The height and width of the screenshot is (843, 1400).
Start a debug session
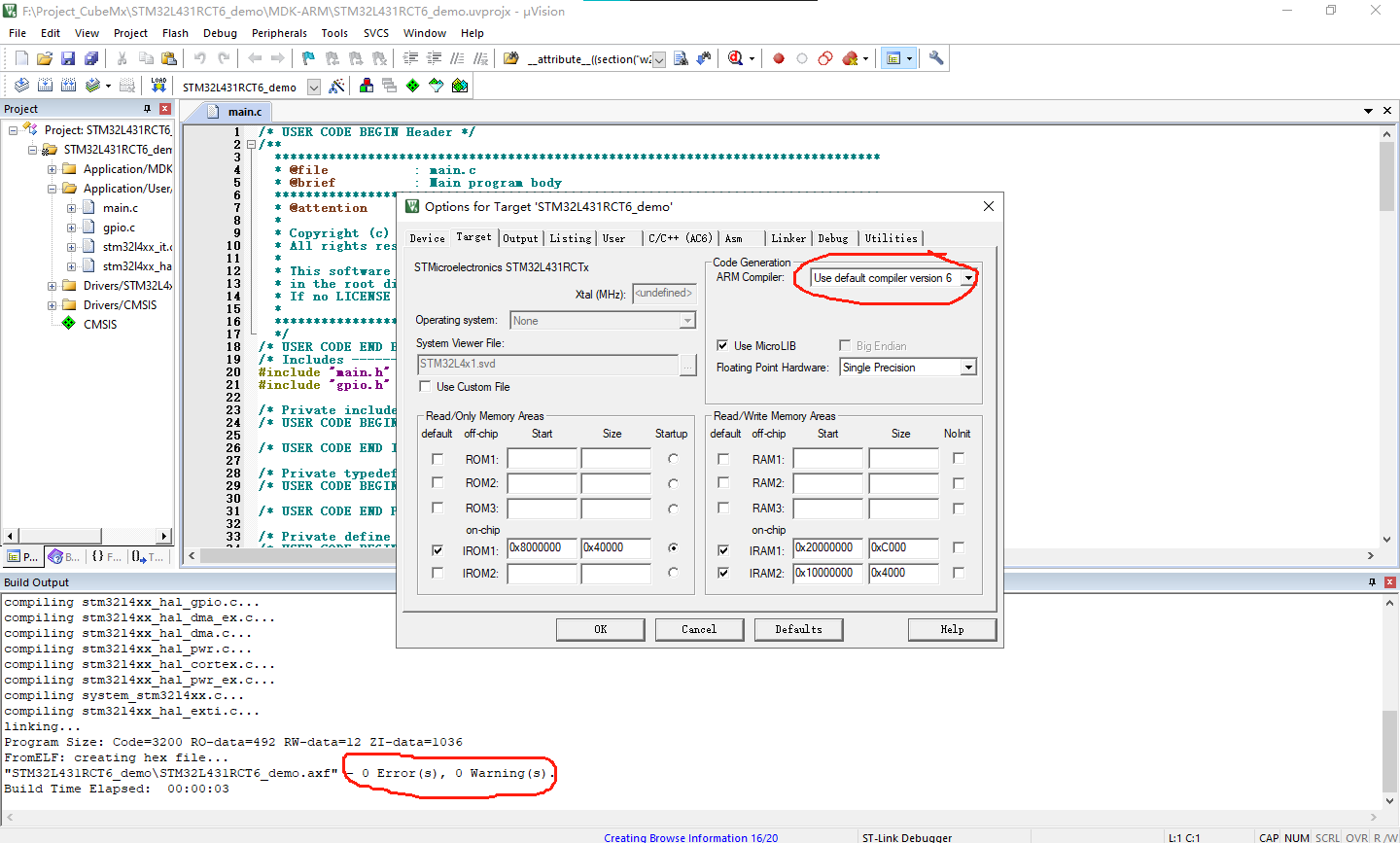click(736, 58)
